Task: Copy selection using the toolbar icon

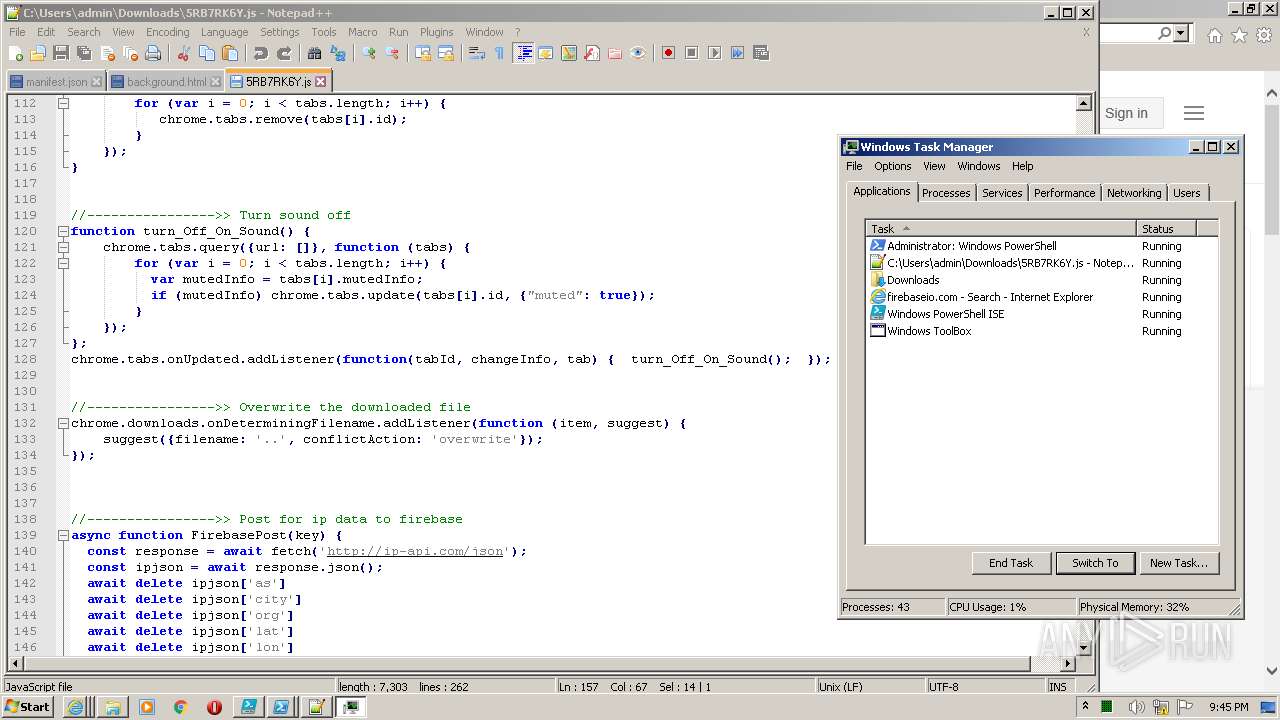Action: click(x=207, y=53)
